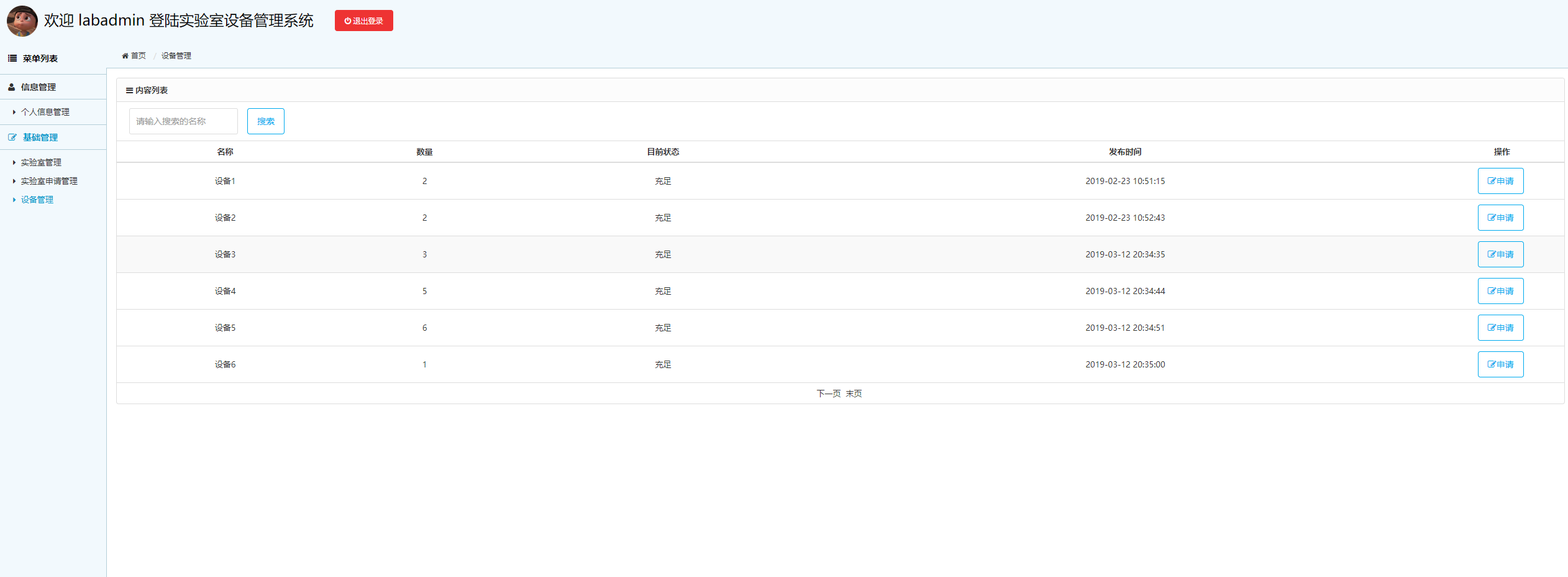The height and width of the screenshot is (577, 1568).
Task: Apply for 设备1 using 申请 button
Action: [1500, 181]
